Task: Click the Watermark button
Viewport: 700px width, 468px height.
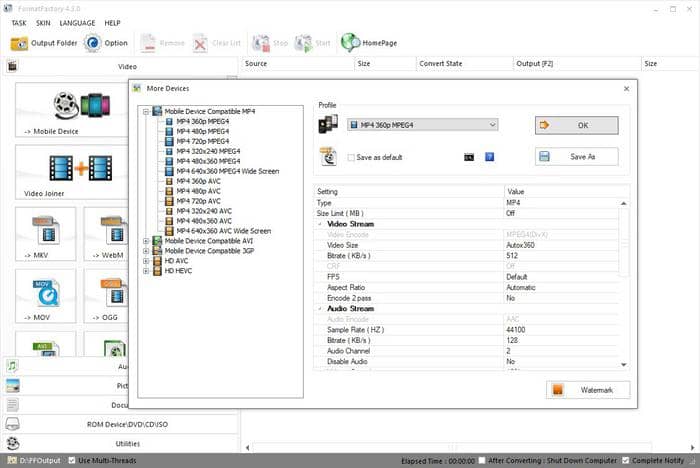Action: coord(588,389)
